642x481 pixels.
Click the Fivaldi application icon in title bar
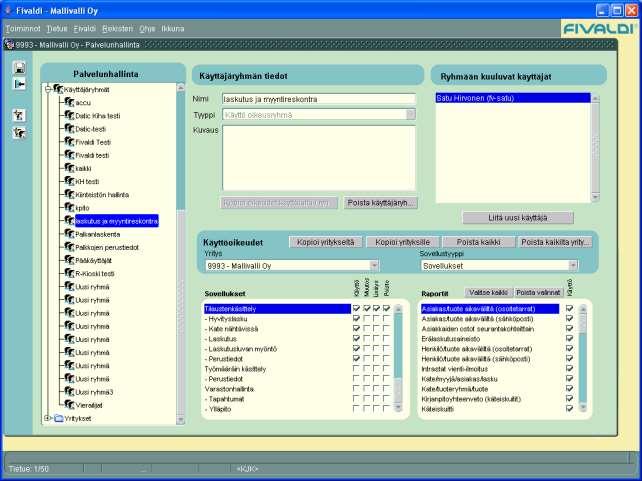click(8, 10)
